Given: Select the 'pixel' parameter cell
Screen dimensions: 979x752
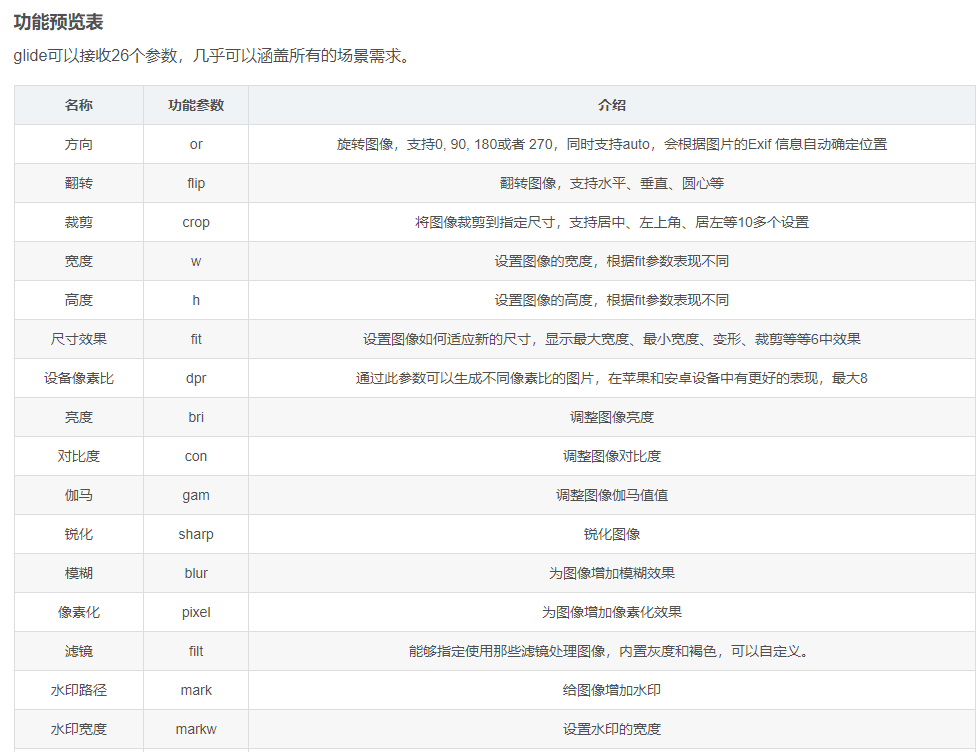Looking at the screenshot, I should point(196,613).
